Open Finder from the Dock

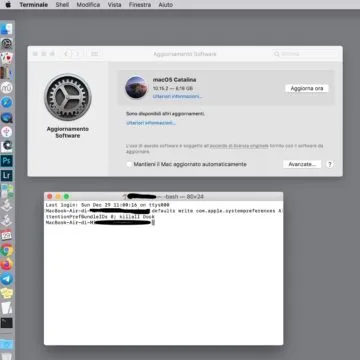click(6, 29)
